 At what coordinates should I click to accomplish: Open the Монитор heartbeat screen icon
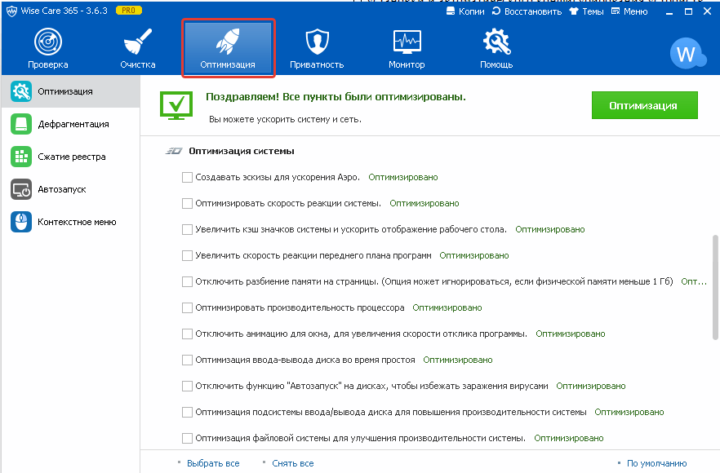[x=407, y=42]
